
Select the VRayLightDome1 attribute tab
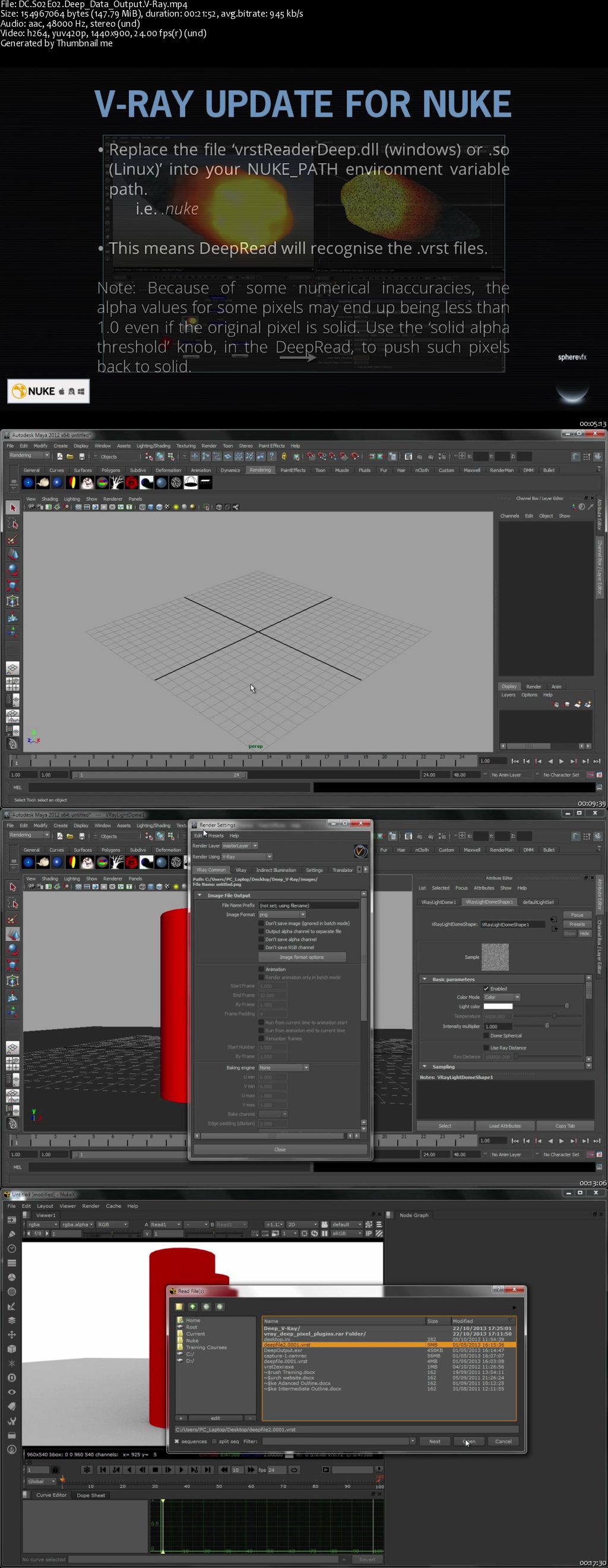coord(438,902)
